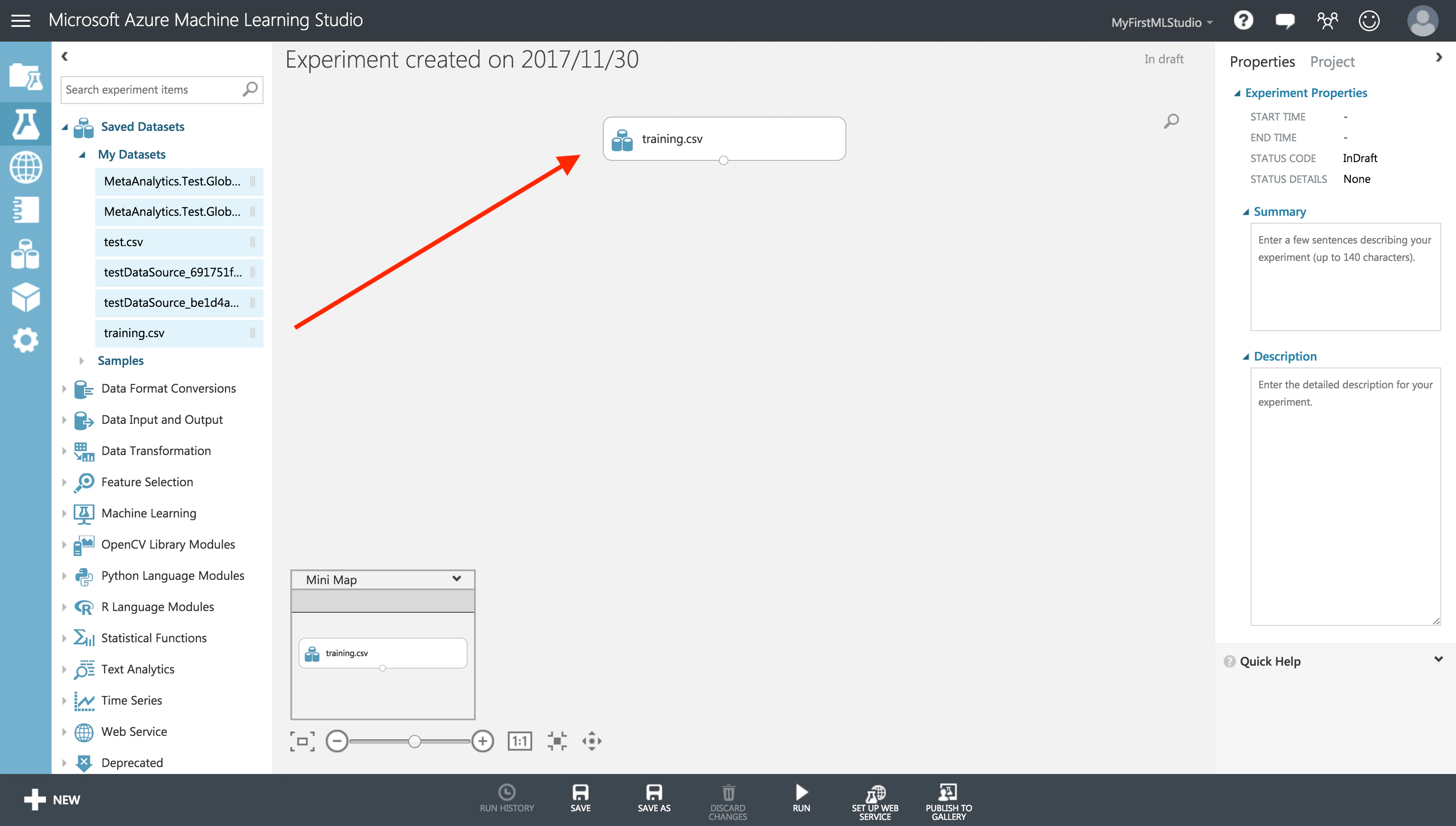
Task: Collapse the Experiment Properties section
Action: pos(1237,93)
